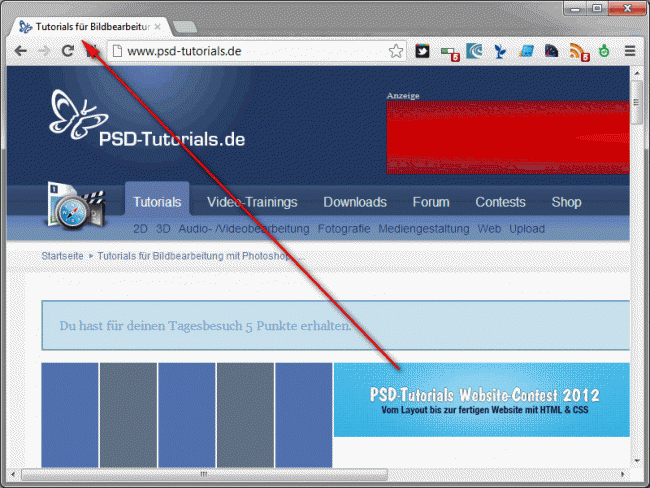Image resolution: width=650 pixels, height=488 pixels.
Task: Open a new tab with the blank tab button
Action: coord(185,27)
